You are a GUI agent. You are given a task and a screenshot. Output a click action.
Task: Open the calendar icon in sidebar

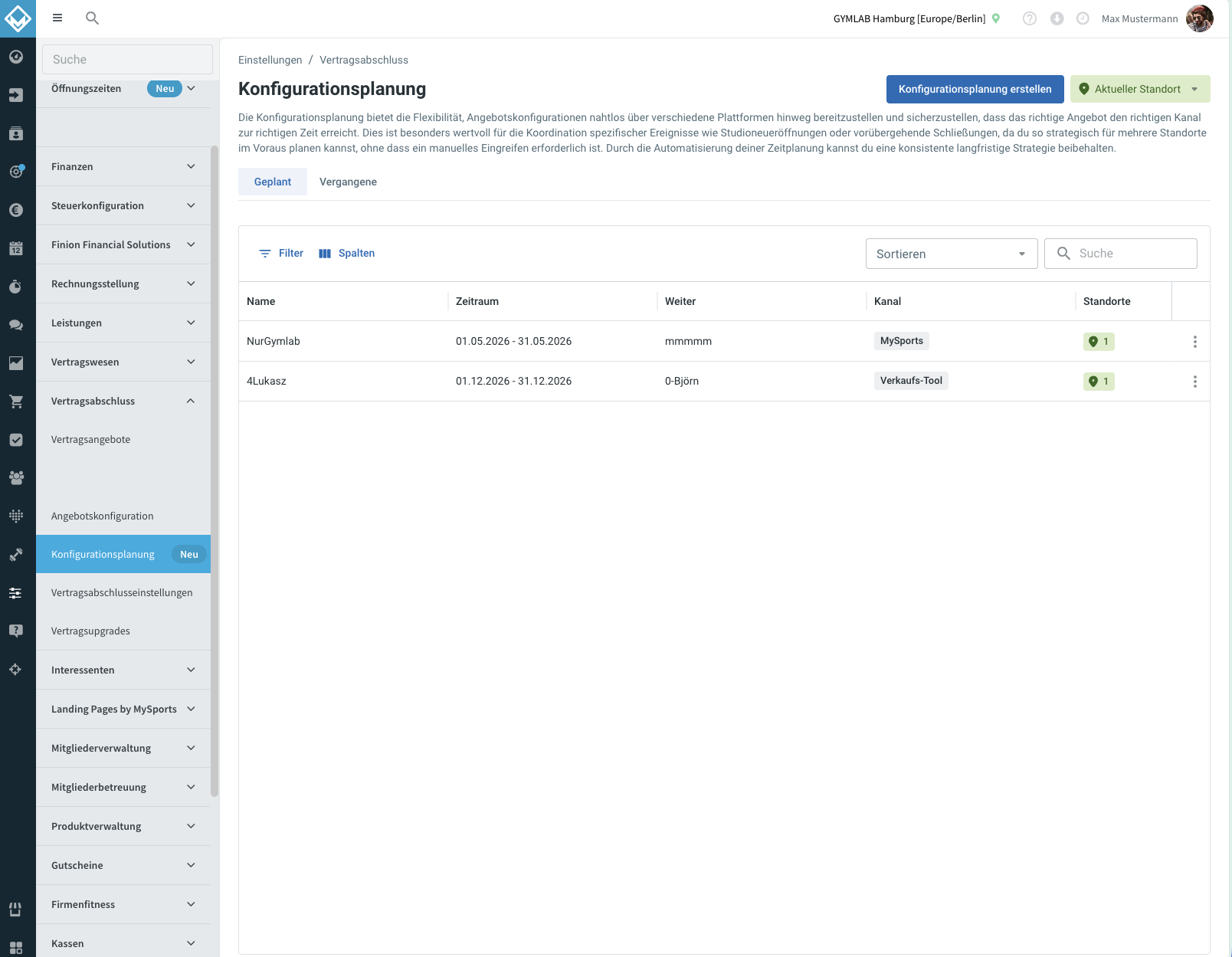16,248
